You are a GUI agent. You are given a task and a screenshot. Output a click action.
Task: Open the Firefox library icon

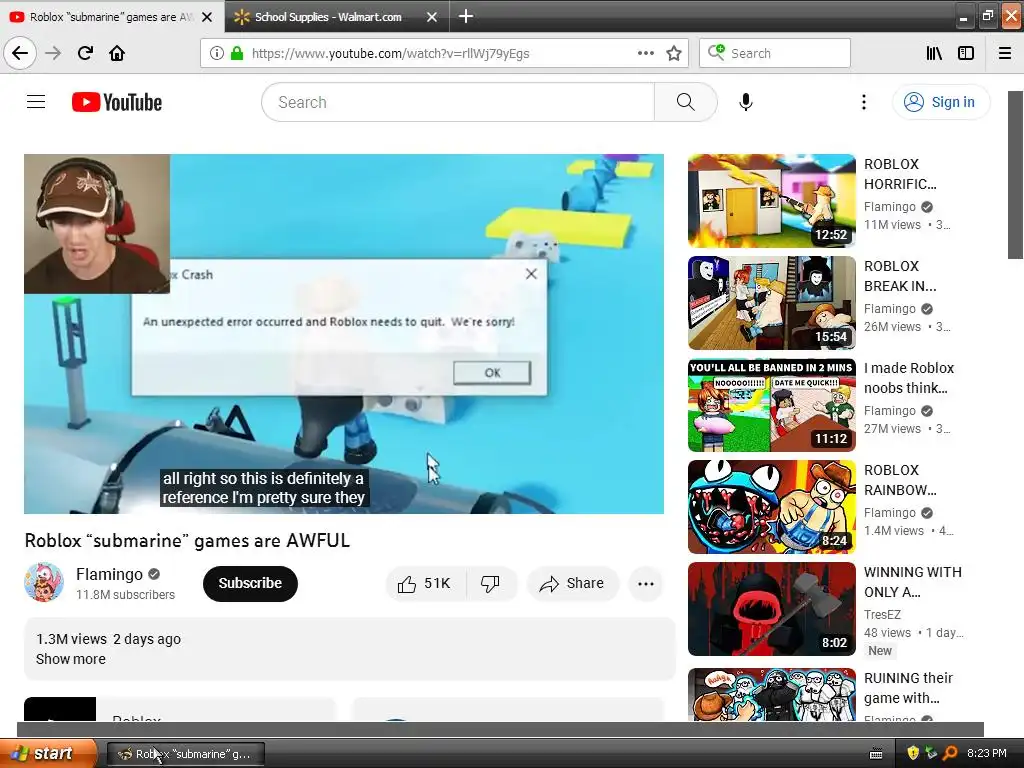click(934, 53)
